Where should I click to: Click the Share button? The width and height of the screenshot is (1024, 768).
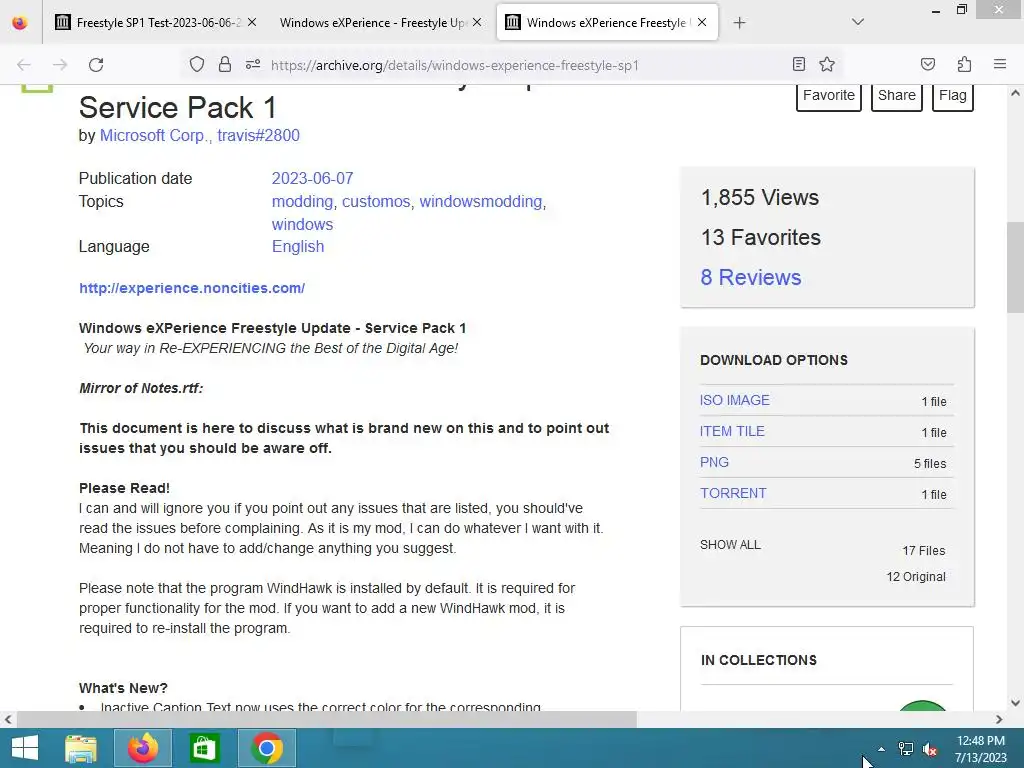click(x=897, y=96)
